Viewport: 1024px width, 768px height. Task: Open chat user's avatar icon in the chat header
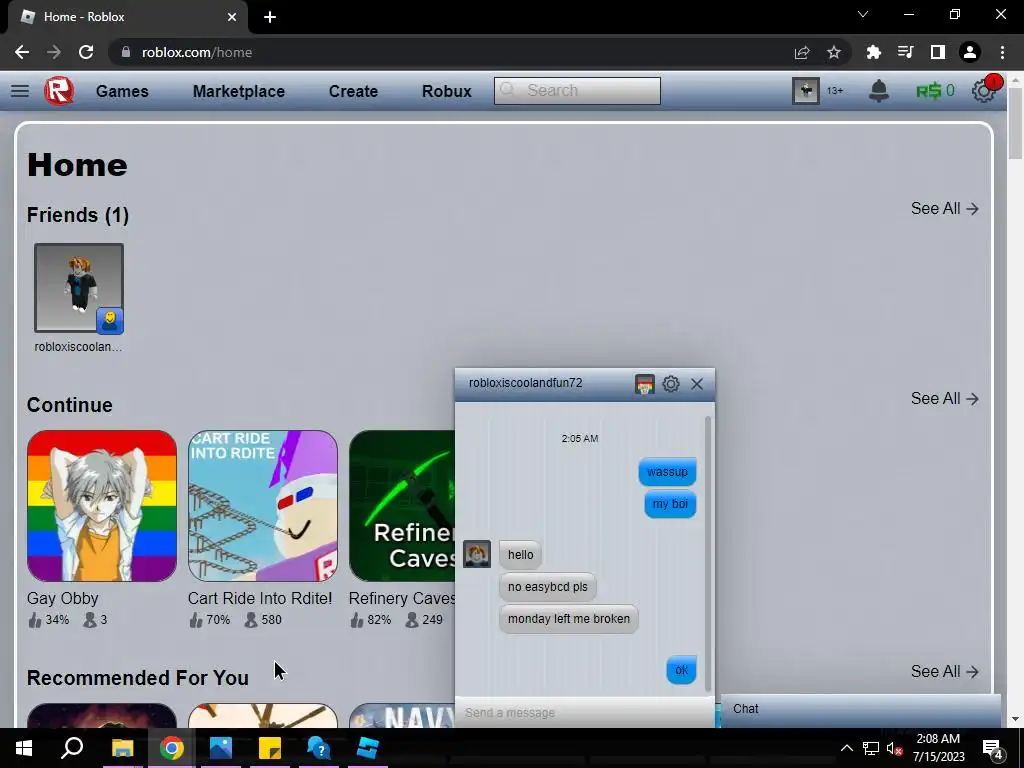[x=645, y=384]
